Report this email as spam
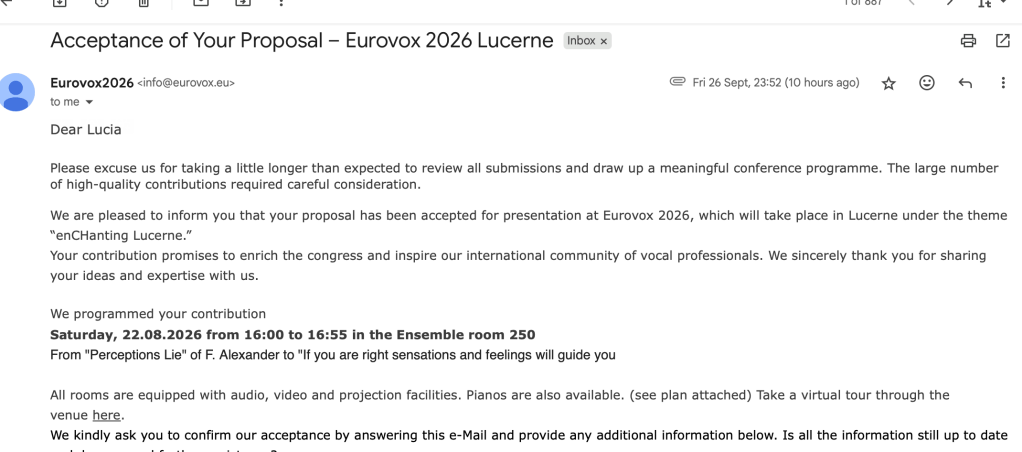This screenshot has height=452, width=1022. pos(101,3)
